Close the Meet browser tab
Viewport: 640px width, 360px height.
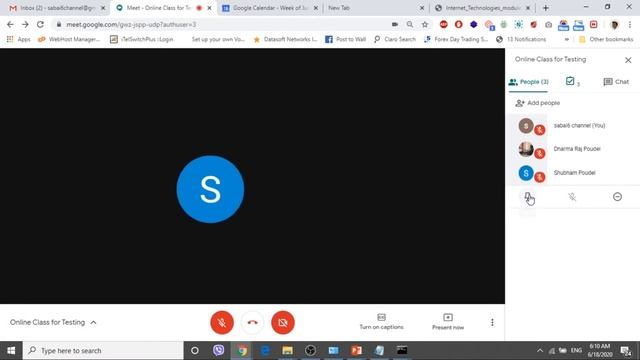[x=209, y=8]
